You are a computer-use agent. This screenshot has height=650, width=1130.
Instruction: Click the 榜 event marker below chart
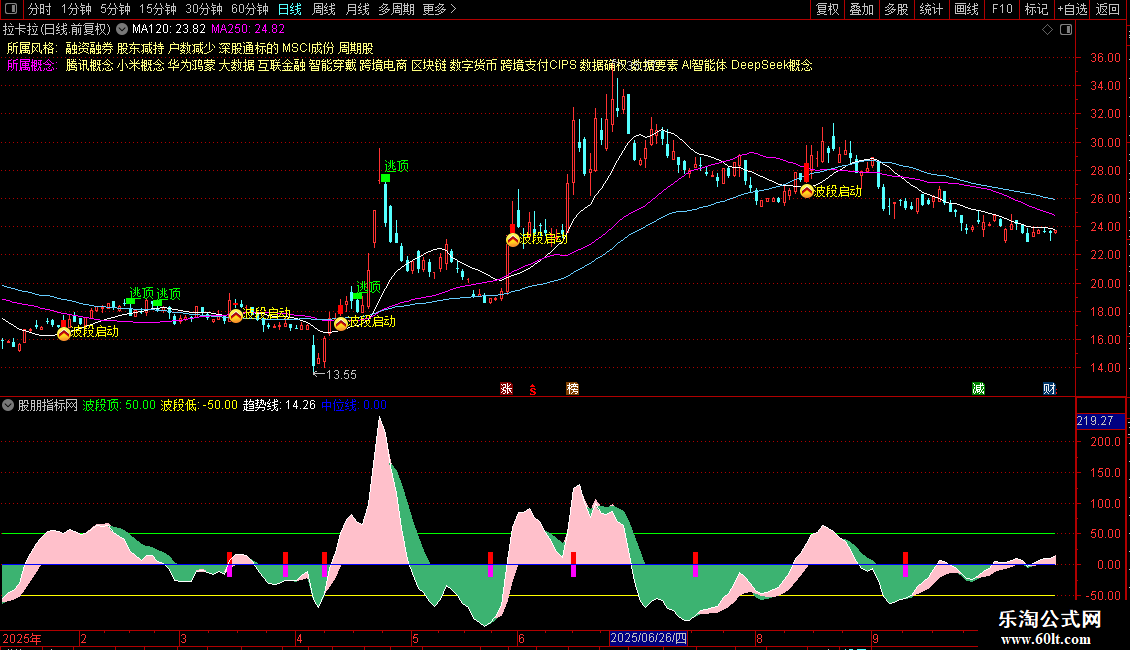pos(572,388)
